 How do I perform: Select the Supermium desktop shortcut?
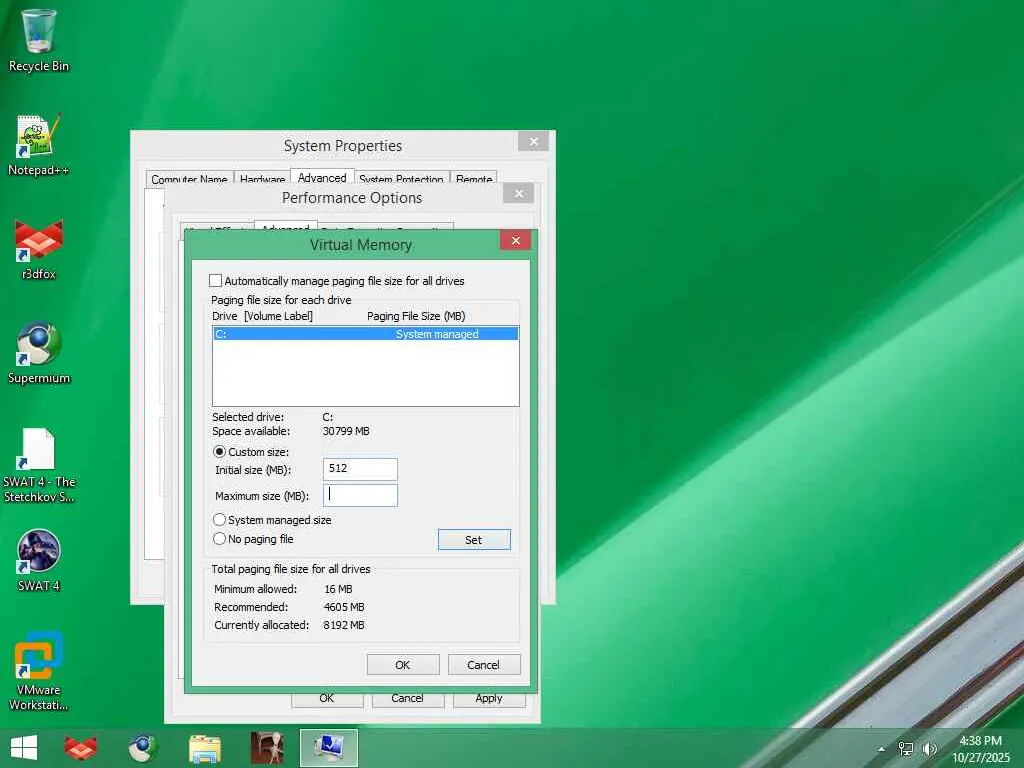[39, 353]
